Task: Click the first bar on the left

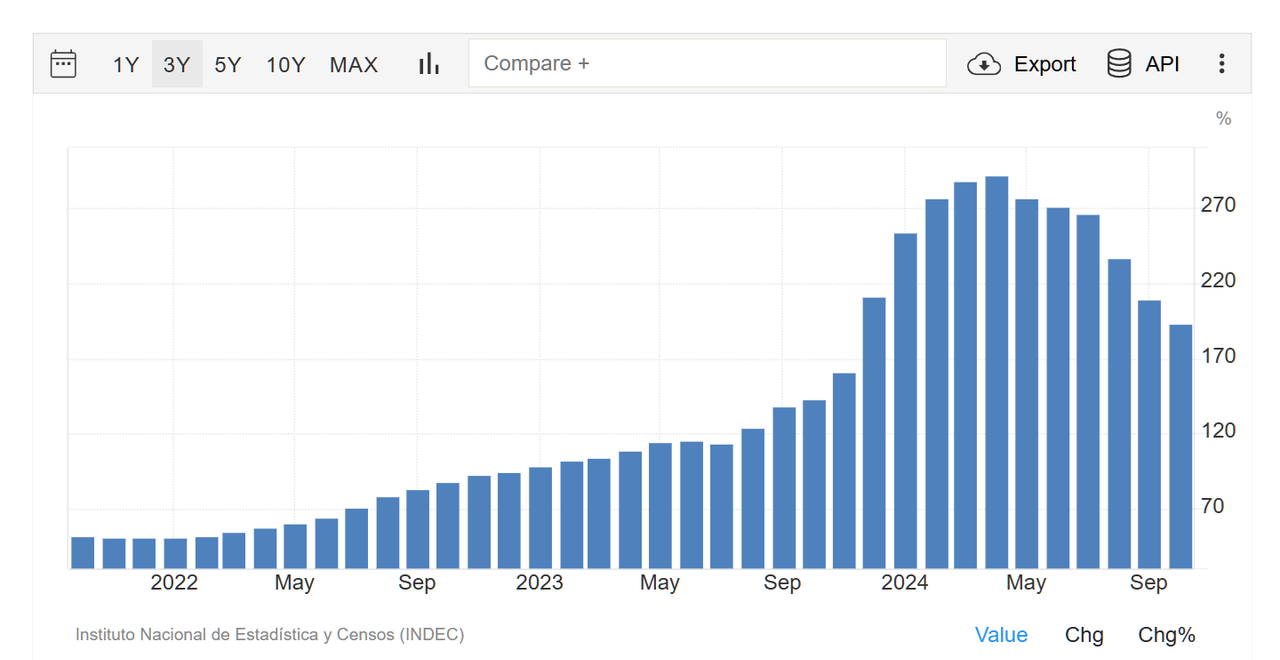Action: (x=83, y=553)
